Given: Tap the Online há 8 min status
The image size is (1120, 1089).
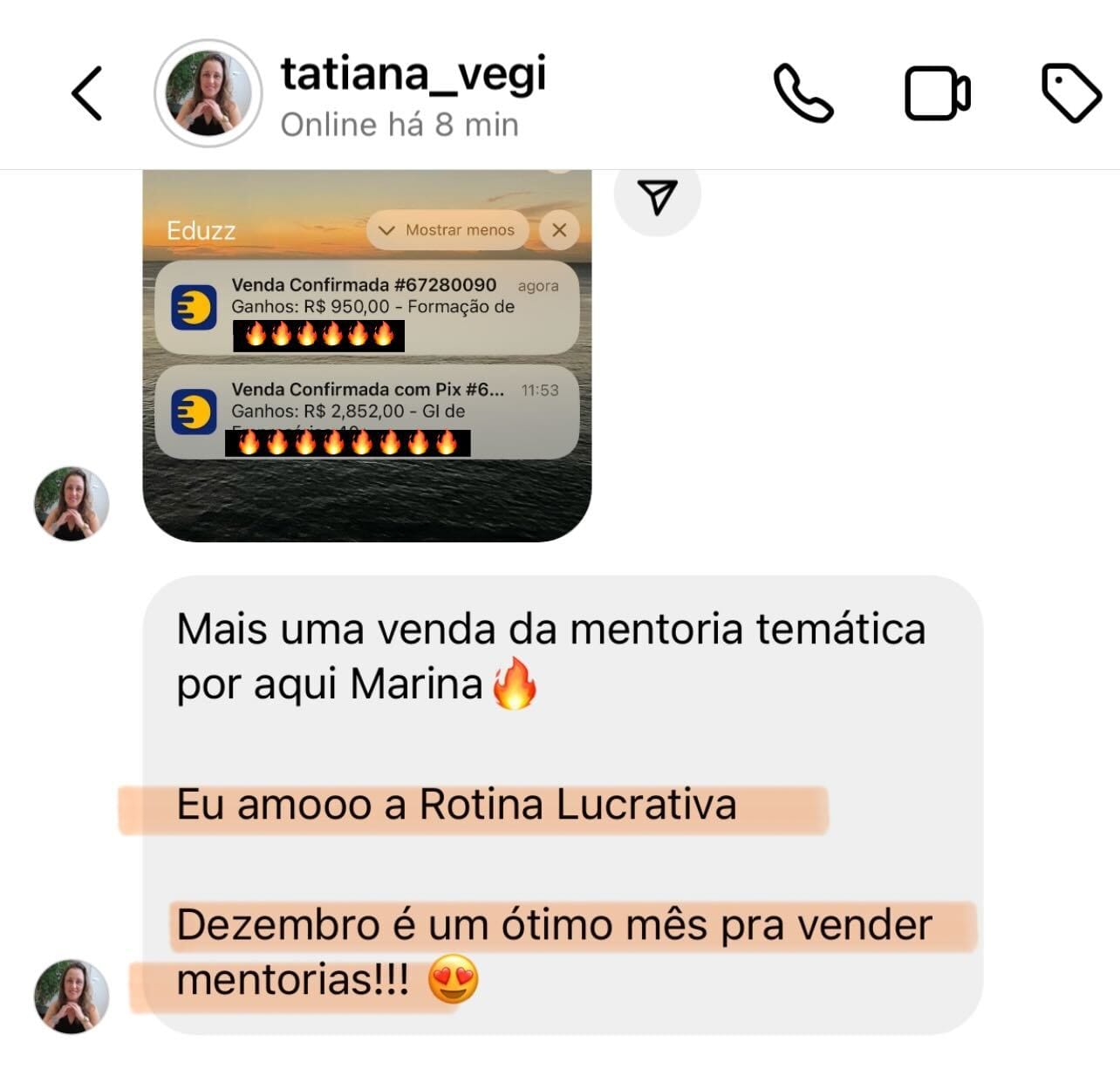Looking at the screenshot, I should click(x=400, y=125).
